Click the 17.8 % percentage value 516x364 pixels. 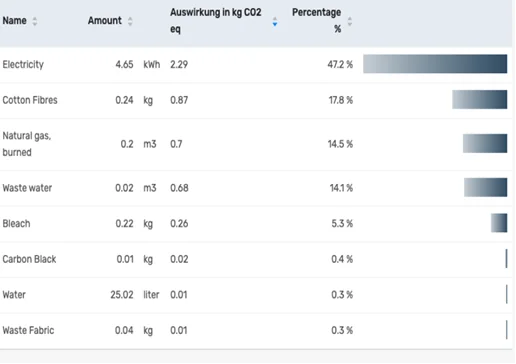341,100
